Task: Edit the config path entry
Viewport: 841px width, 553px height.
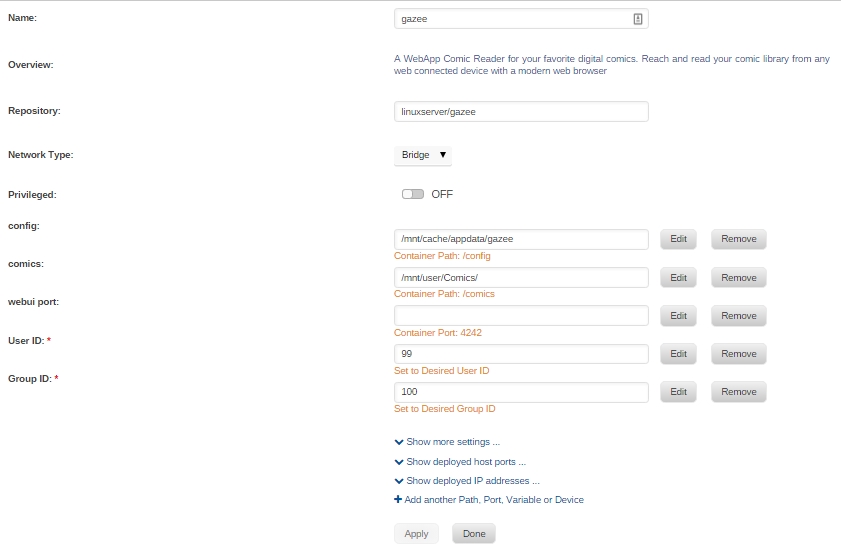Action: [678, 239]
